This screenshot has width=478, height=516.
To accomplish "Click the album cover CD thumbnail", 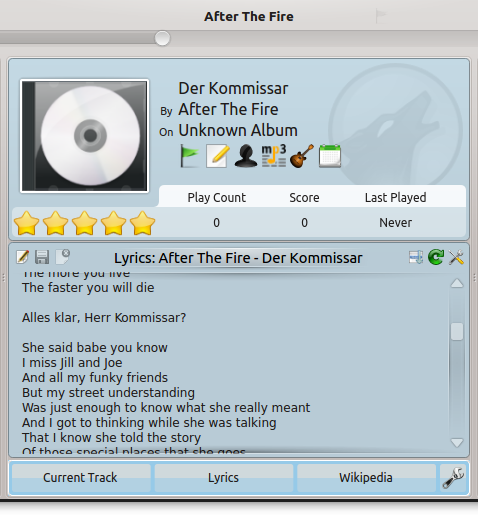I will (84, 136).
